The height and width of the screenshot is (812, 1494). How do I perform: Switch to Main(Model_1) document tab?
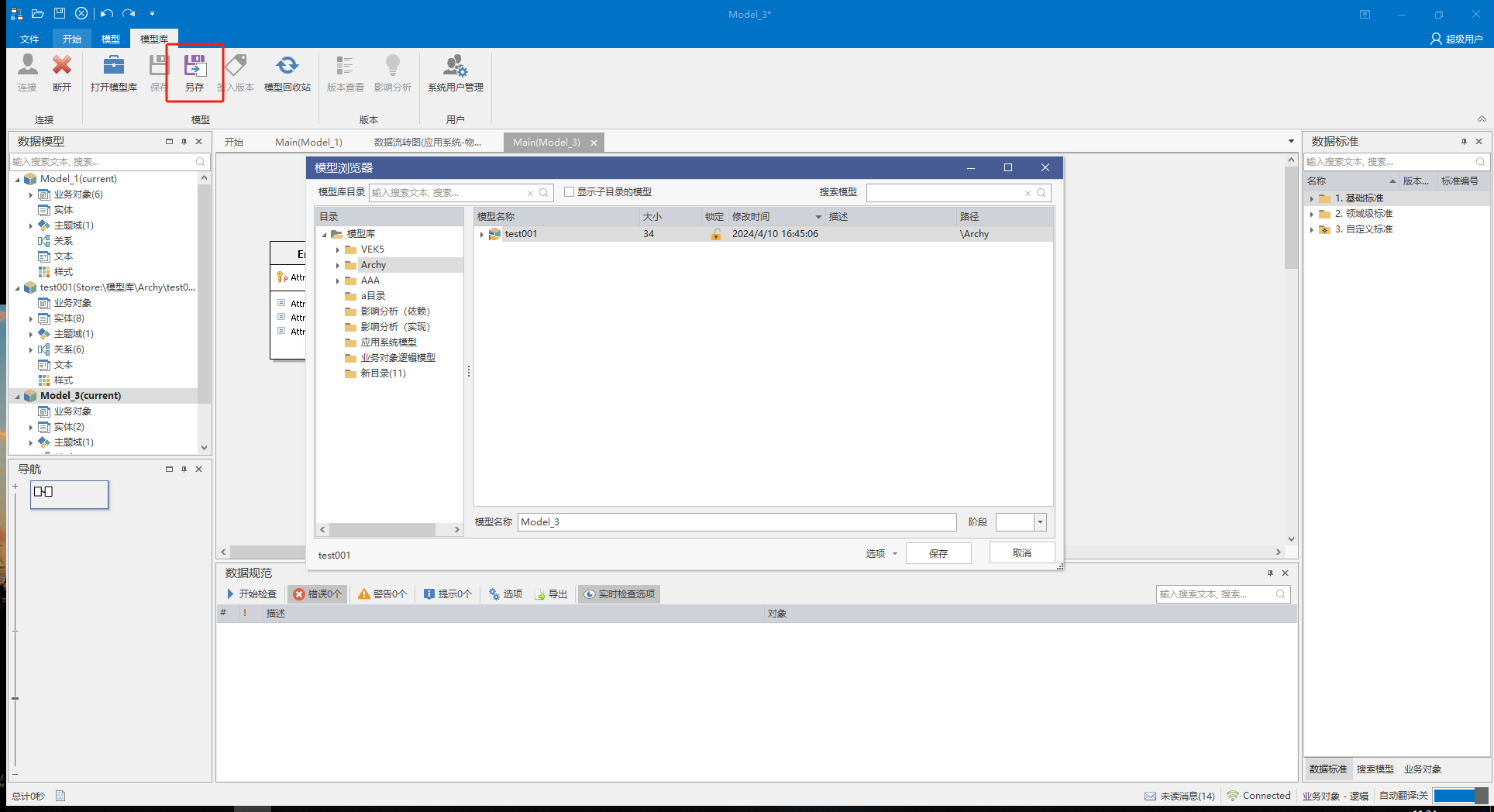(x=308, y=142)
